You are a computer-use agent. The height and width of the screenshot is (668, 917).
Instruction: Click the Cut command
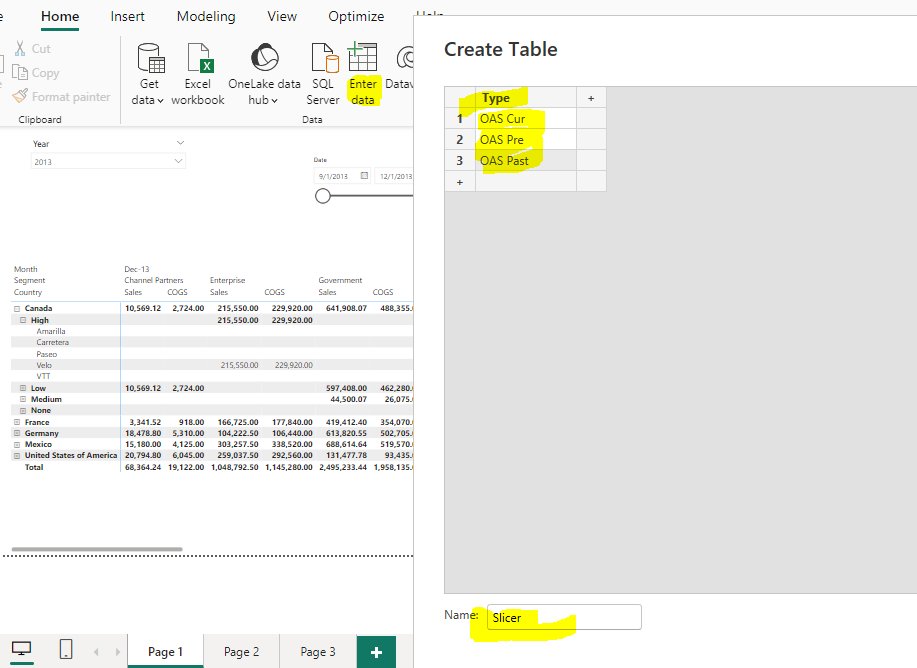coord(33,49)
